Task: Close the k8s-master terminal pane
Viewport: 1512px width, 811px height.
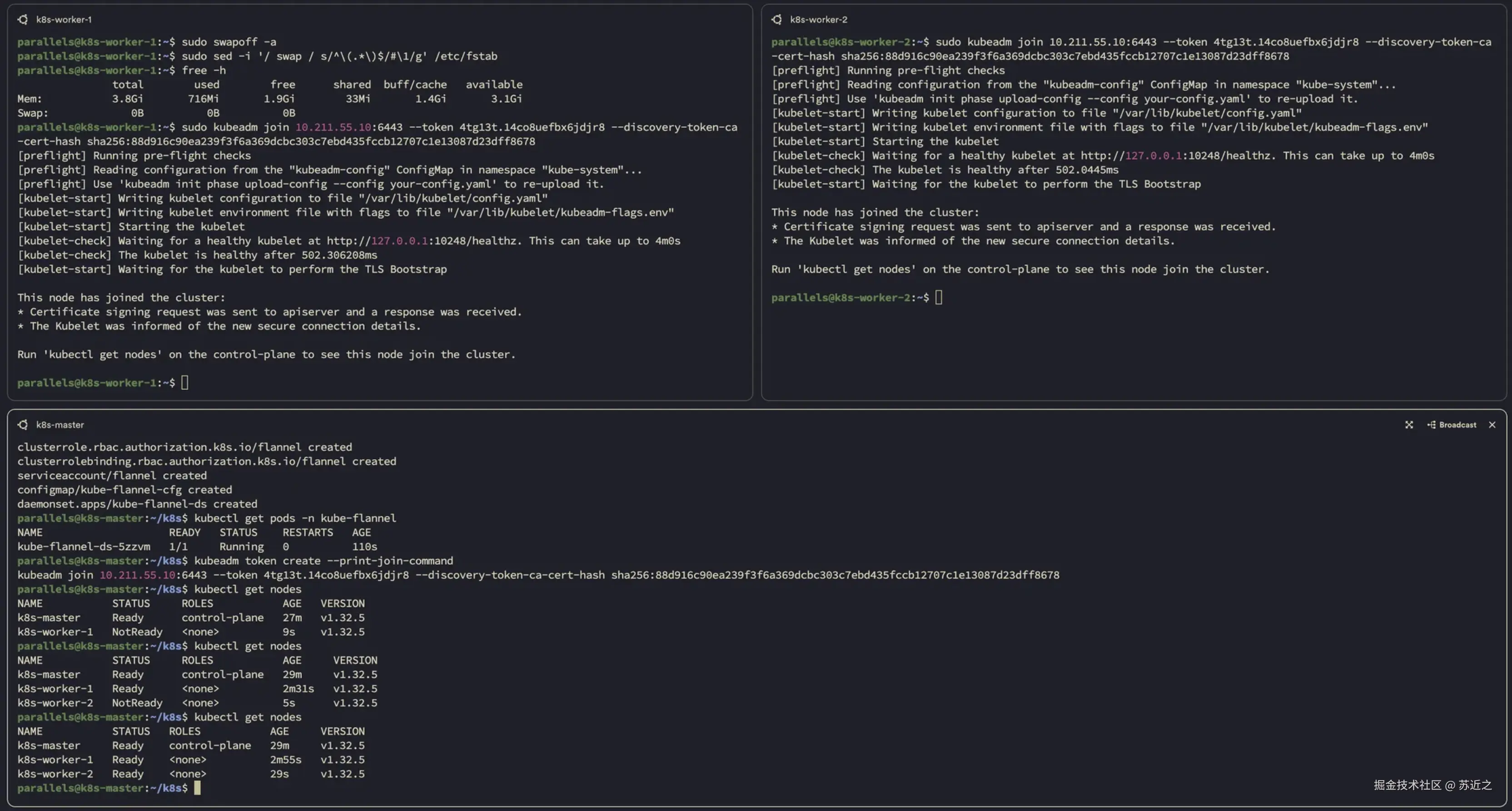Action: (x=1492, y=424)
